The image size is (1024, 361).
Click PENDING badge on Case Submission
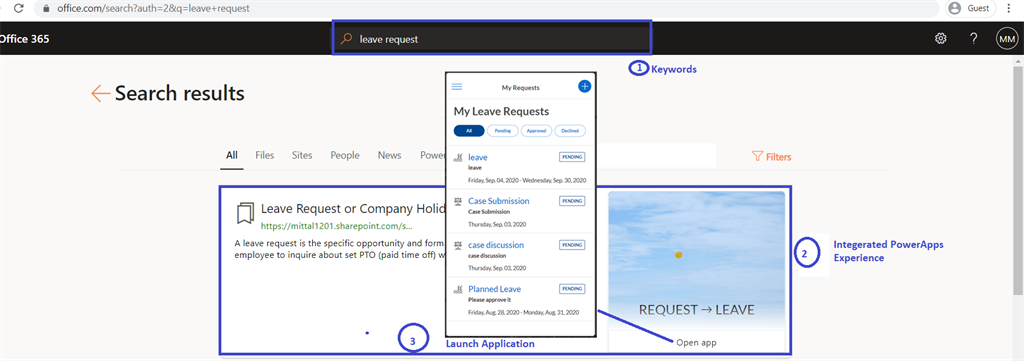click(572, 200)
